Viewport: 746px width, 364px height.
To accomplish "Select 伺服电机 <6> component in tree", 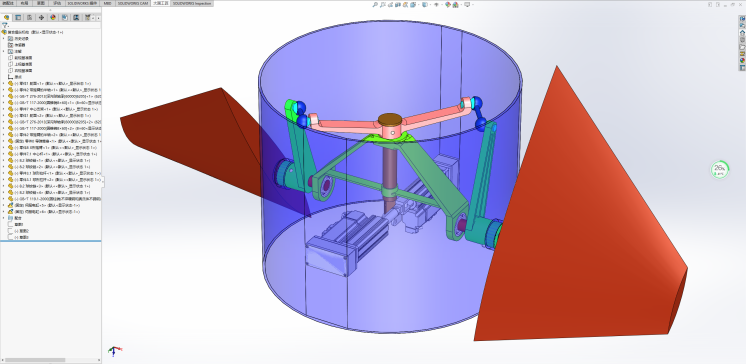I will [44, 212].
